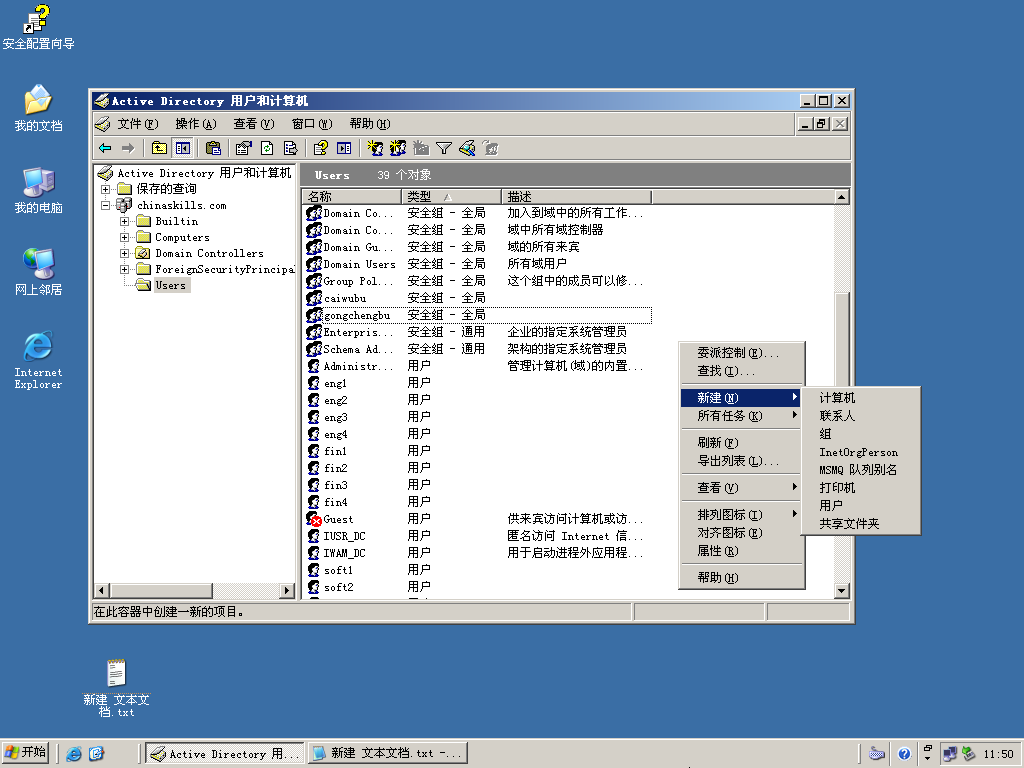Screen dimensions: 1024x768
Task: Click the filter funnel toolbar icon
Action: tap(444, 148)
